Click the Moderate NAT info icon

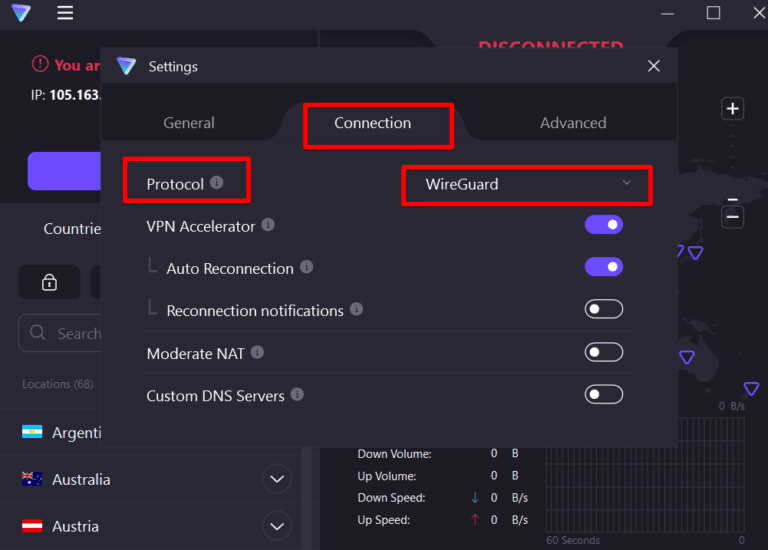point(257,353)
